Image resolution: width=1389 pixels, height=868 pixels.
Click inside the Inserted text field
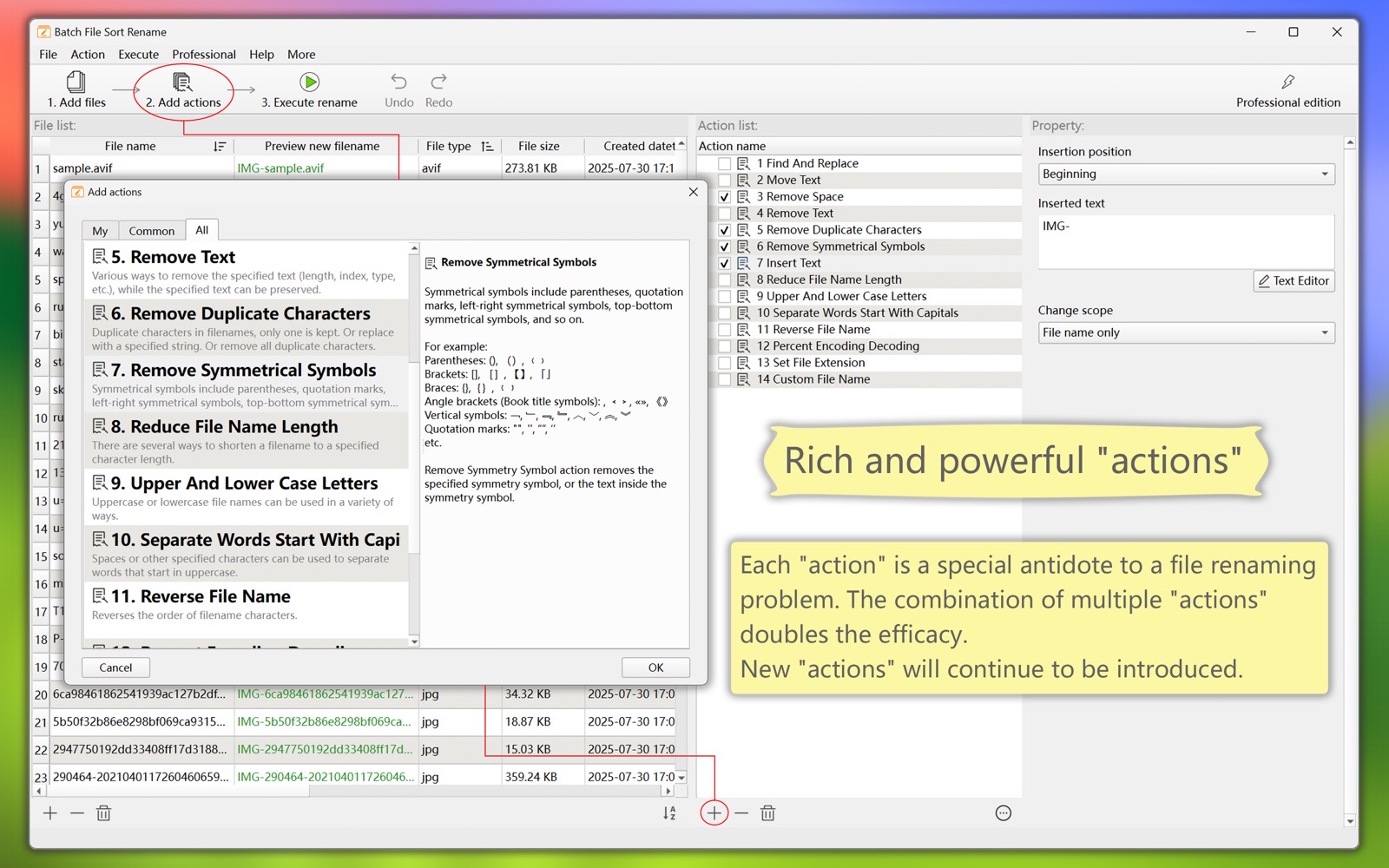point(1185,242)
